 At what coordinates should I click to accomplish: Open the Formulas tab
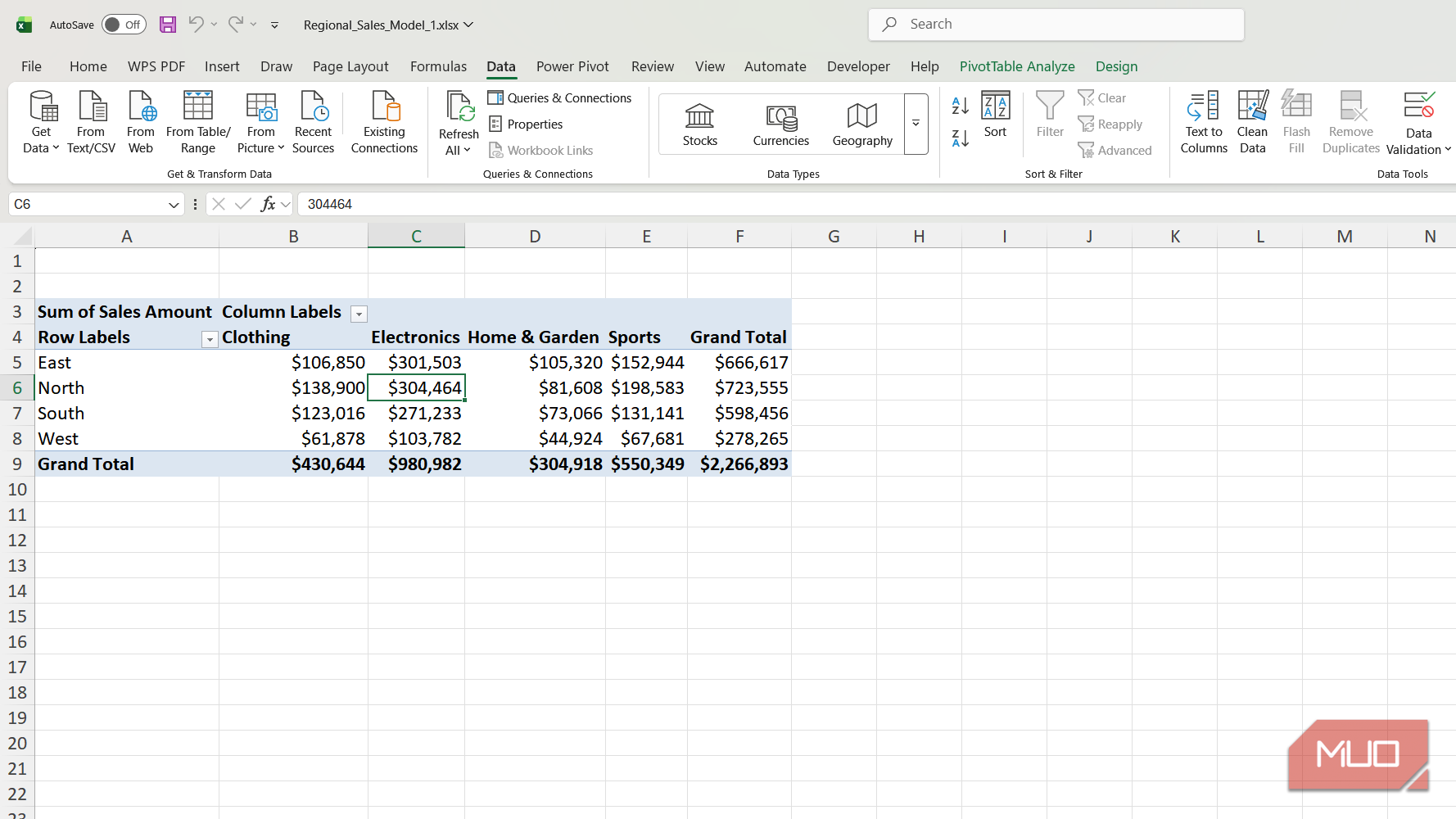click(438, 66)
